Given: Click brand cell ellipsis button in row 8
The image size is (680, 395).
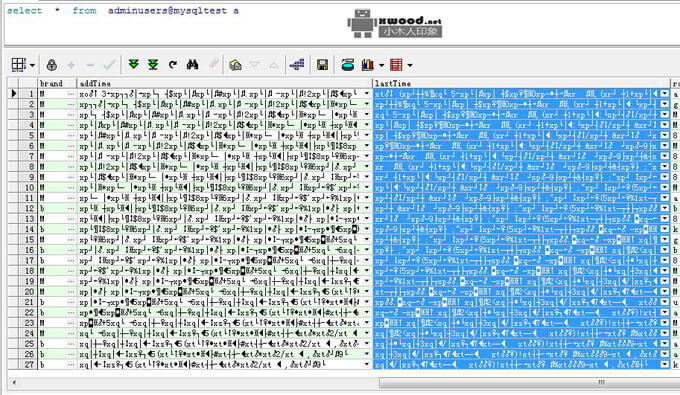Looking at the screenshot, I should pos(71,166).
